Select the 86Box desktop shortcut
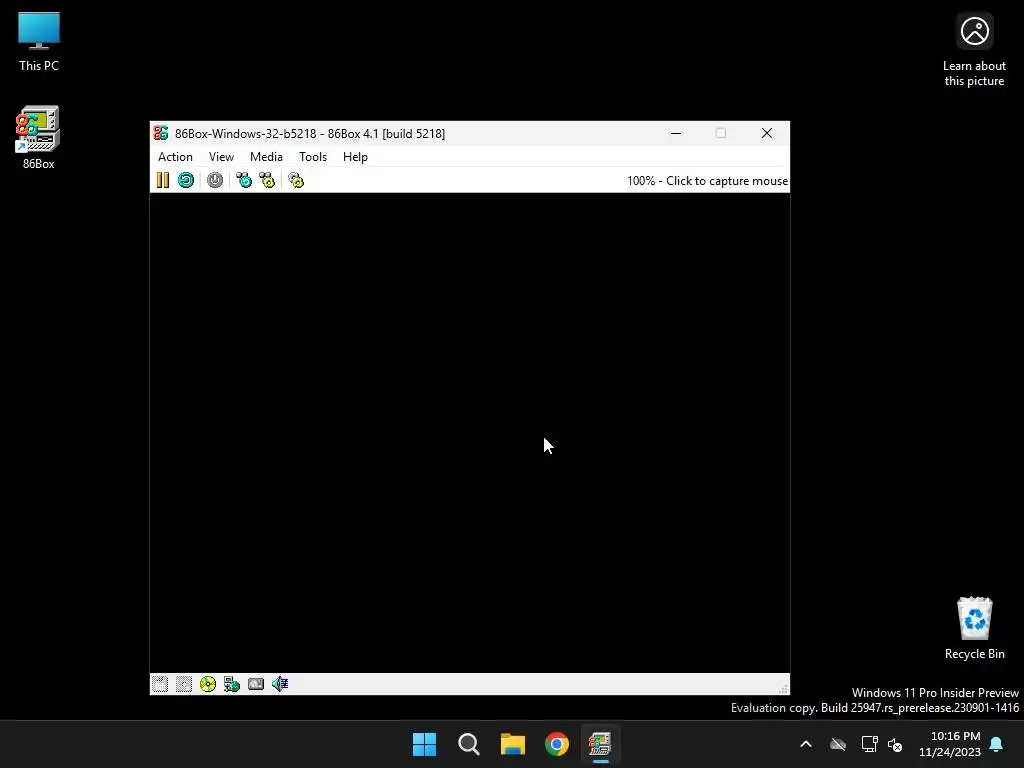This screenshot has width=1024, height=768. click(39, 138)
